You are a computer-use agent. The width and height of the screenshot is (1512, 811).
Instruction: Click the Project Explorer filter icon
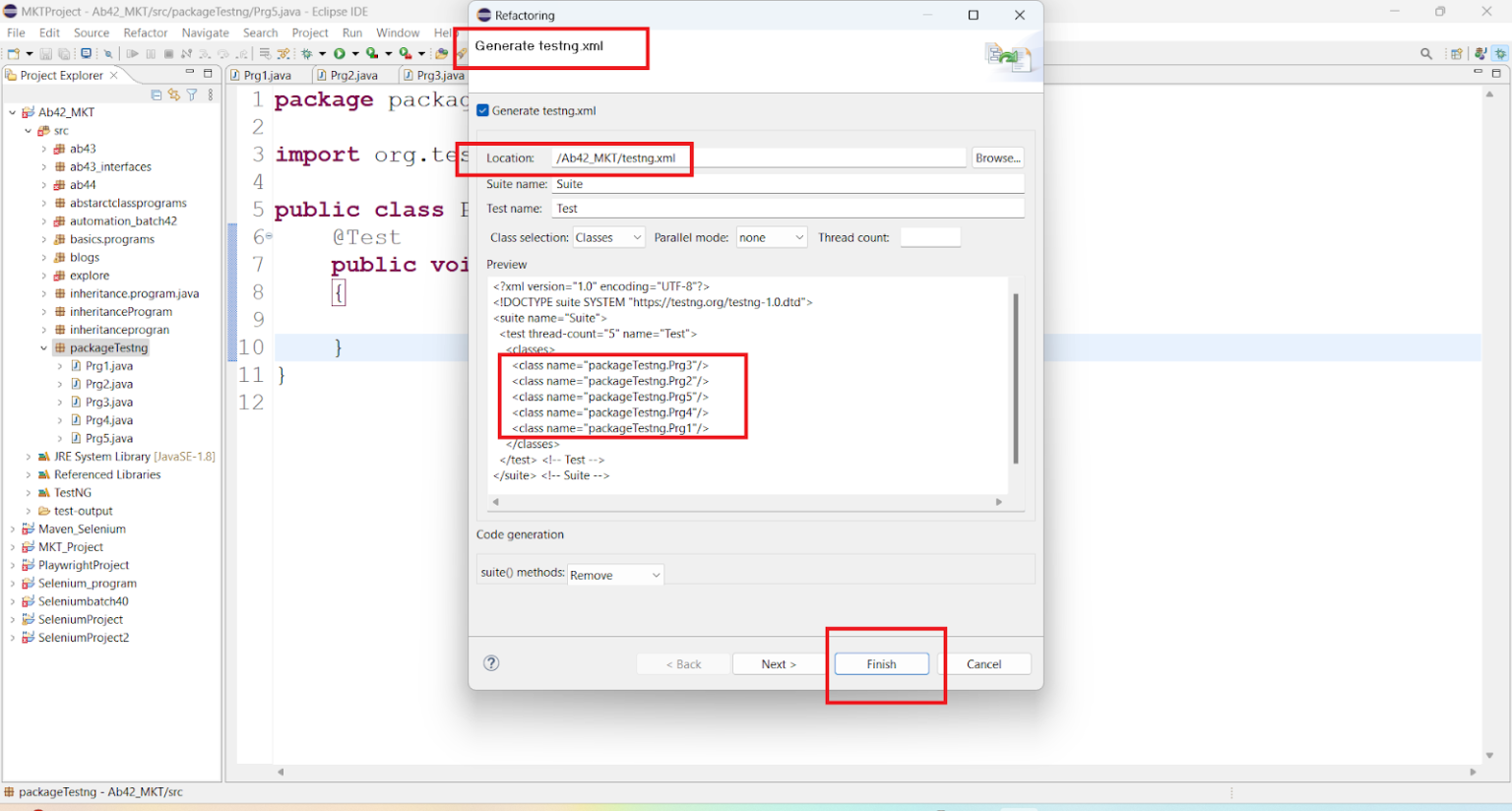pyautogui.click(x=192, y=94)
